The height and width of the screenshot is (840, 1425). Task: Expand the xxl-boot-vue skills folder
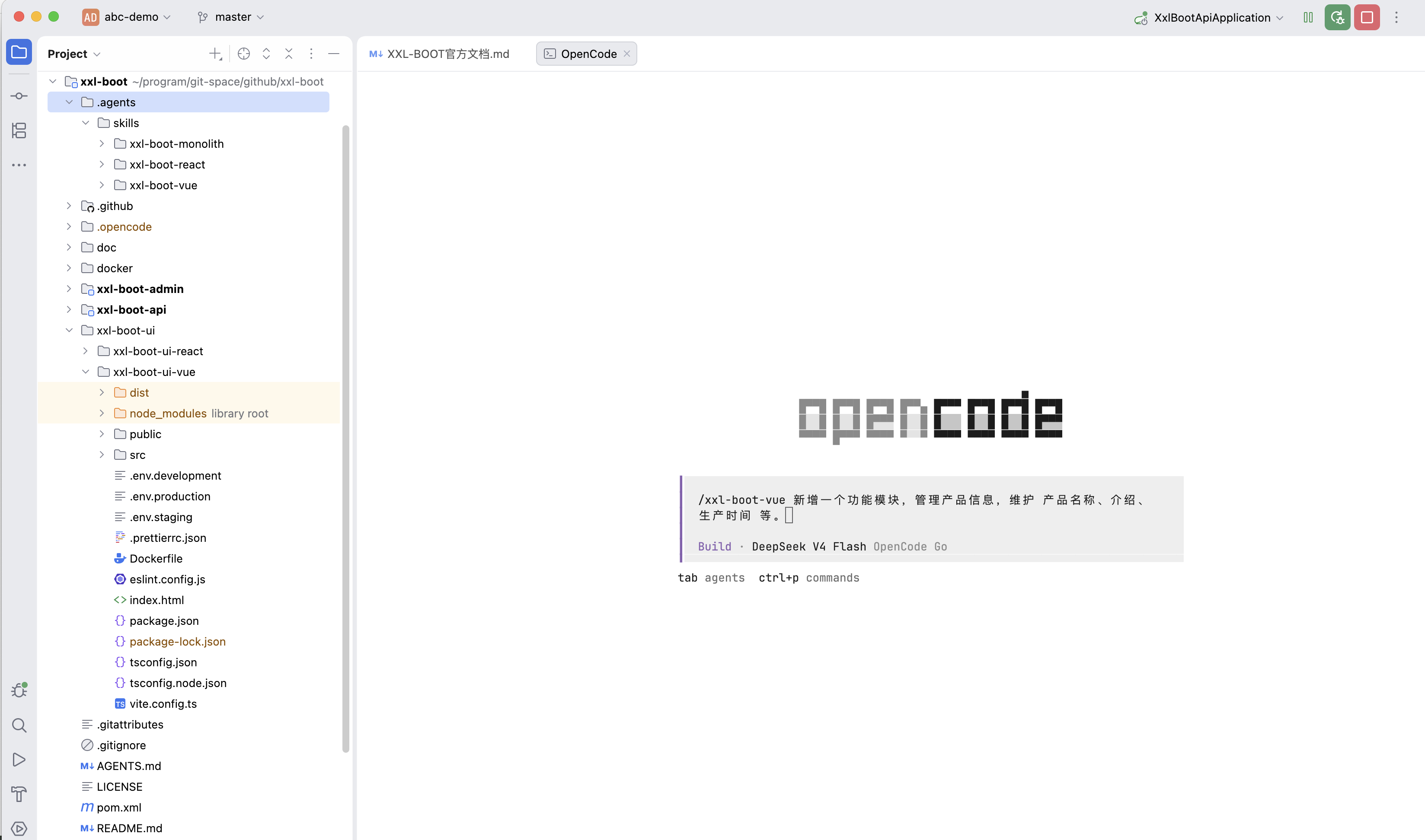click(x=101, y=186)
